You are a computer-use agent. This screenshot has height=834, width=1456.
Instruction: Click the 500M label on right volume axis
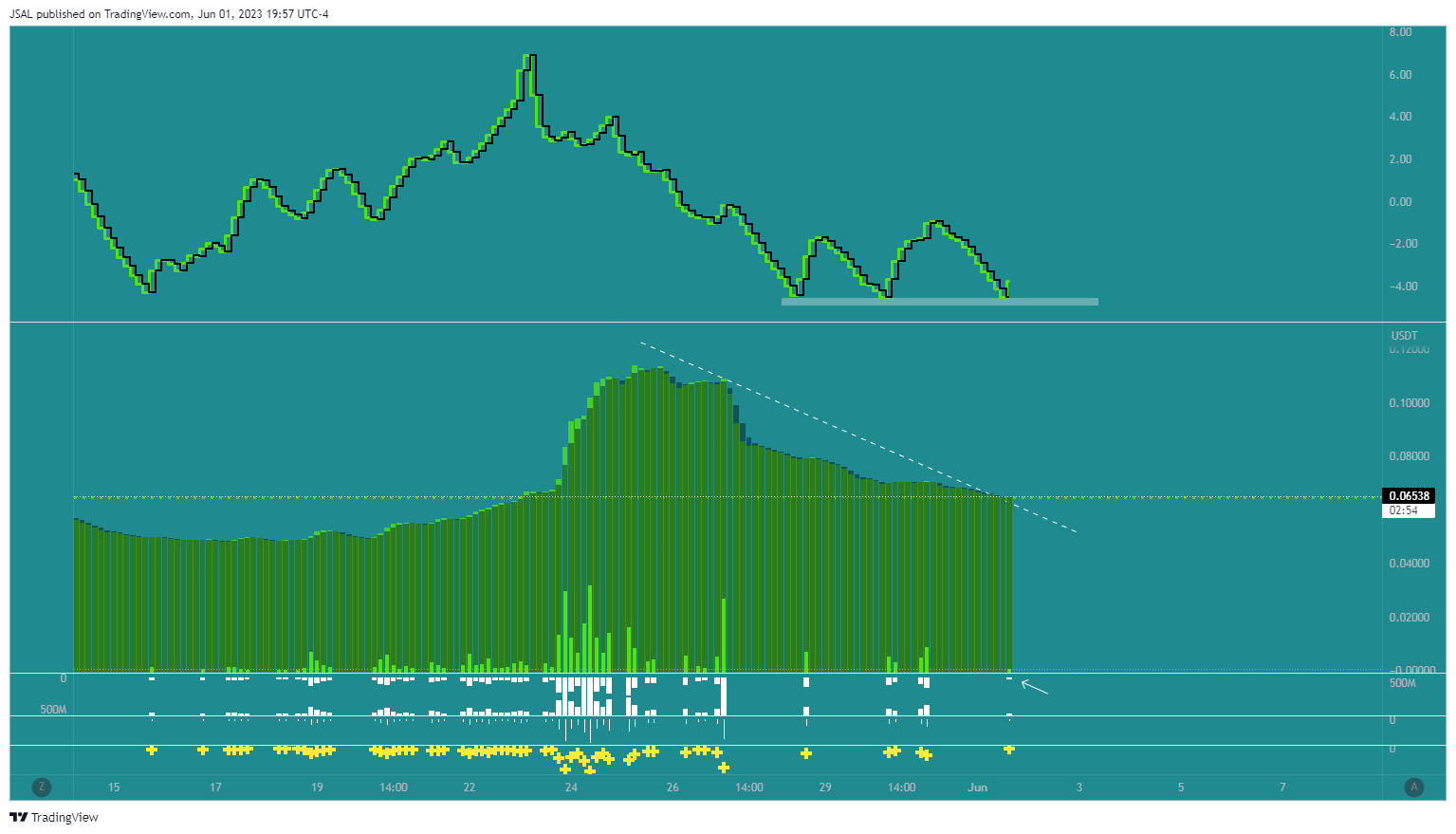1403,683
